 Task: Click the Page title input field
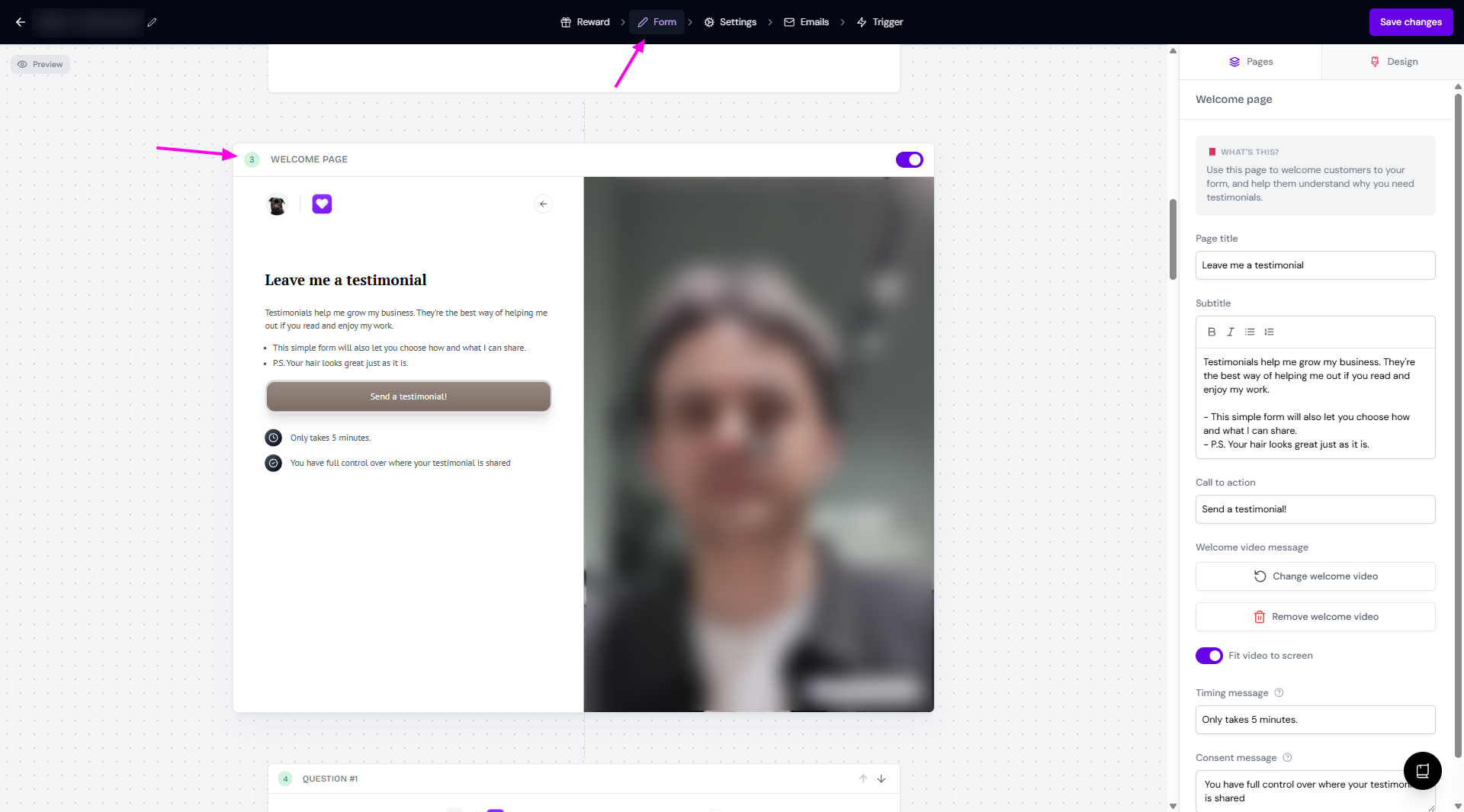pos(1315,265)
